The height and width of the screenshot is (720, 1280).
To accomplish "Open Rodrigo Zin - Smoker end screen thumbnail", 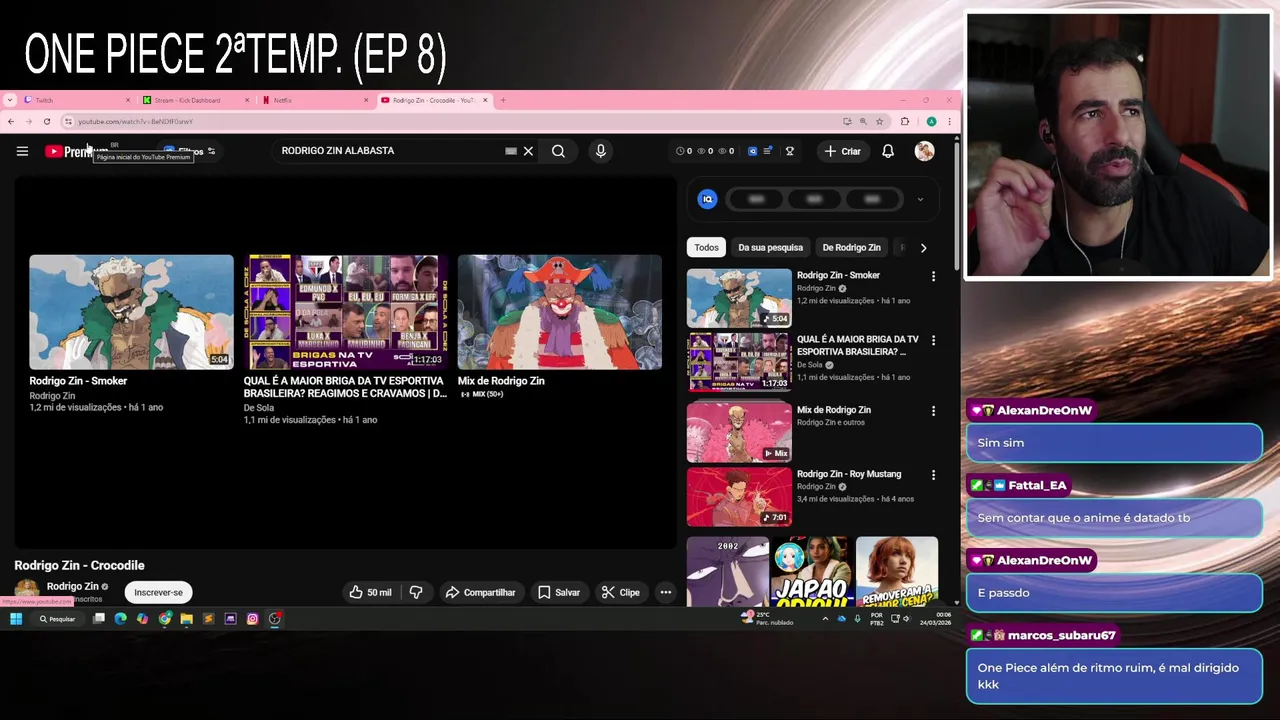I will [x=131, y=312].
